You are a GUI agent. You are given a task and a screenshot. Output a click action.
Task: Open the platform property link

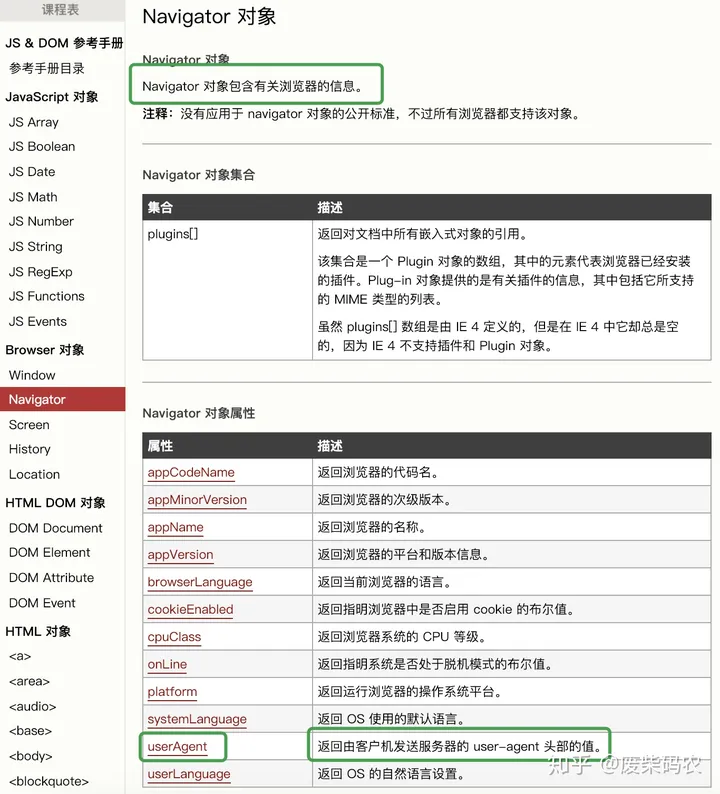[x=172, y=691]
